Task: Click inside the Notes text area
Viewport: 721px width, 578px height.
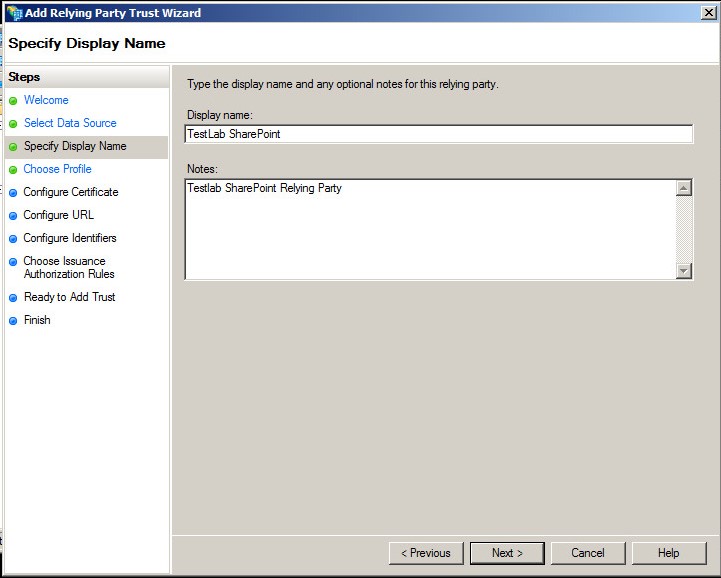Action: click(x=430, y=229)
